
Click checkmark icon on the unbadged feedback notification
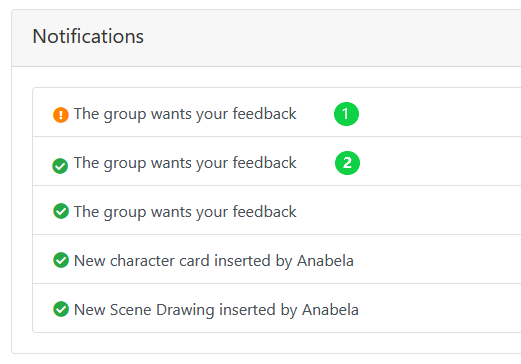[x=61, y=211]
